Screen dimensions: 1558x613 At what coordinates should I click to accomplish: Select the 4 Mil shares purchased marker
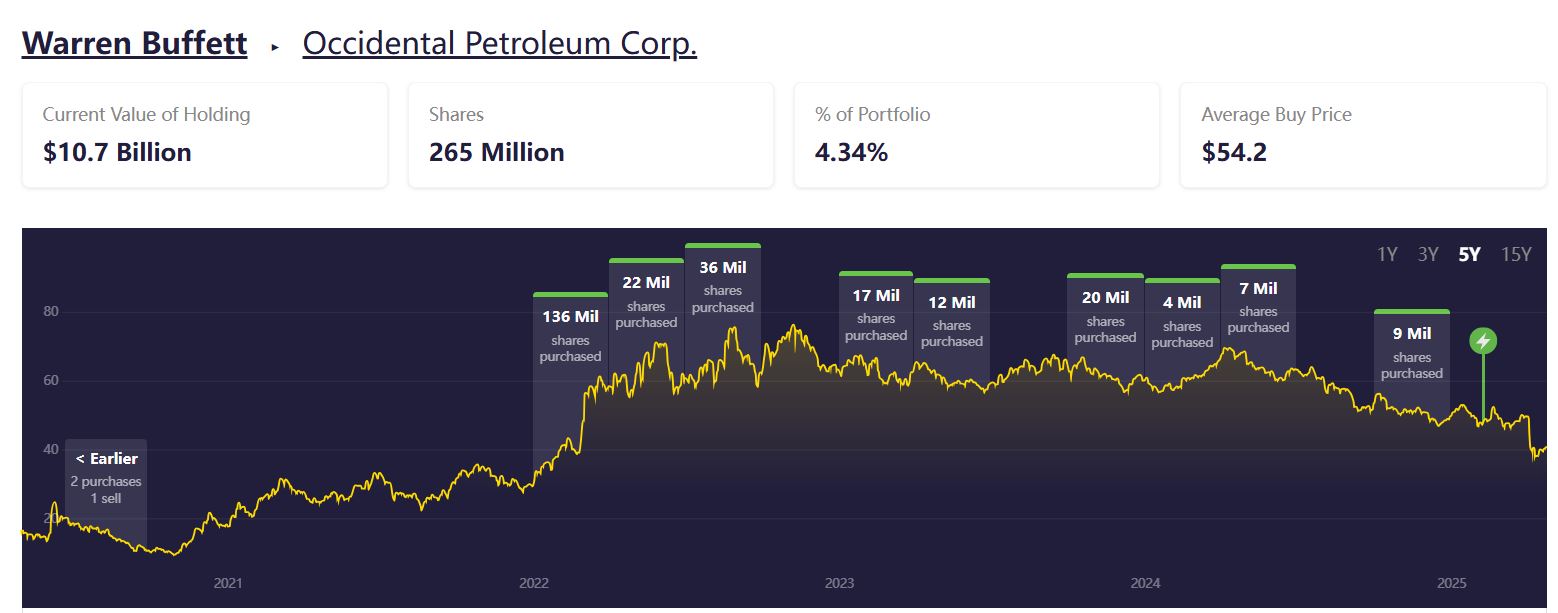[1182, 320]
